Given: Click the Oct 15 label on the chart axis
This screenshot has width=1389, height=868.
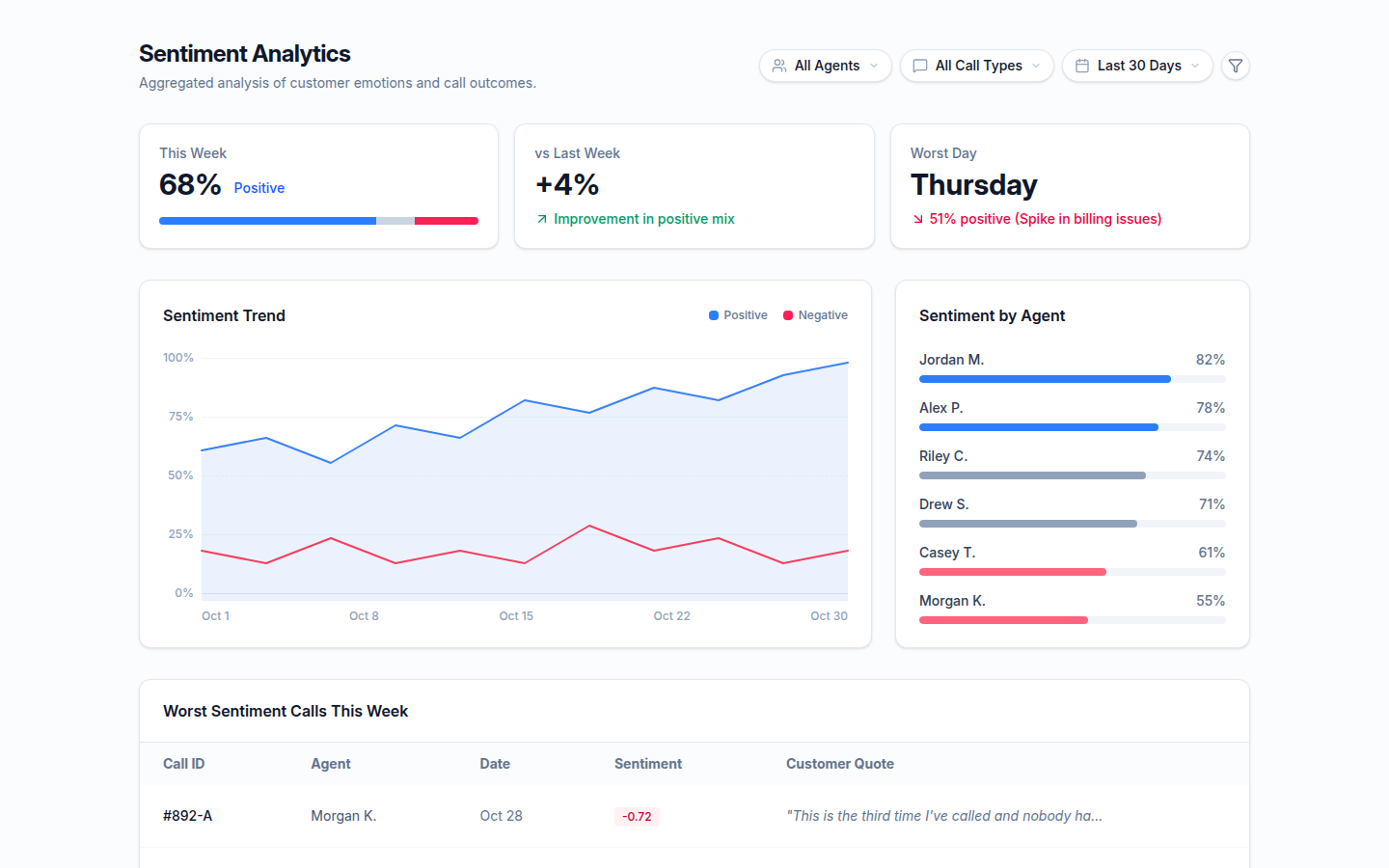Looking at the screenshot, I should pos(516,616).
